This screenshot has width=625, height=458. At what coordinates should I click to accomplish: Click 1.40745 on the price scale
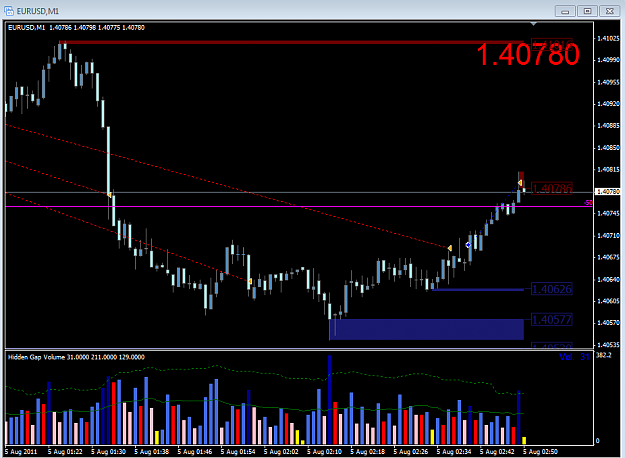coord(608,213)
